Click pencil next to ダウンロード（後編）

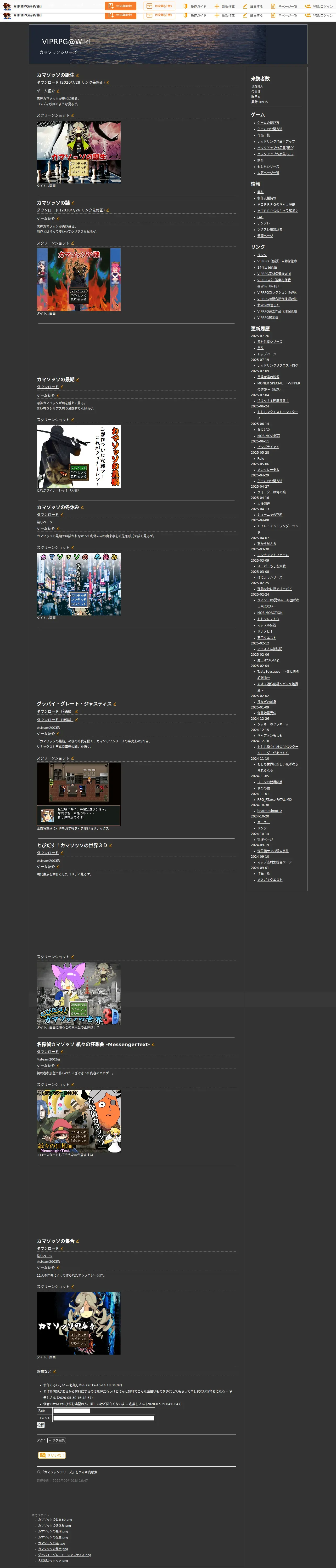click(77, 720)
